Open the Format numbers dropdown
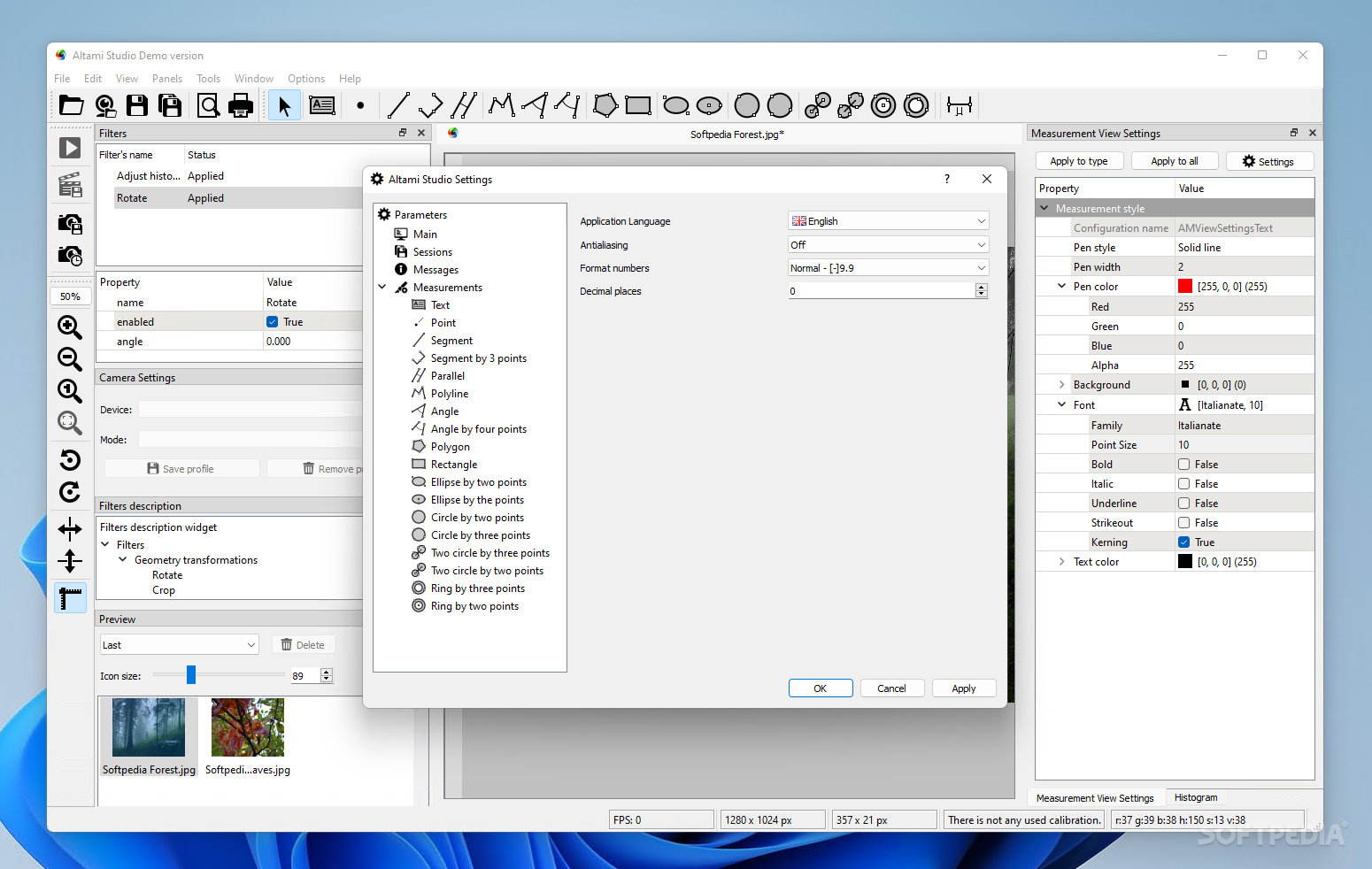This screenshot has width=1372, height=869. click(x=888, y=268)
